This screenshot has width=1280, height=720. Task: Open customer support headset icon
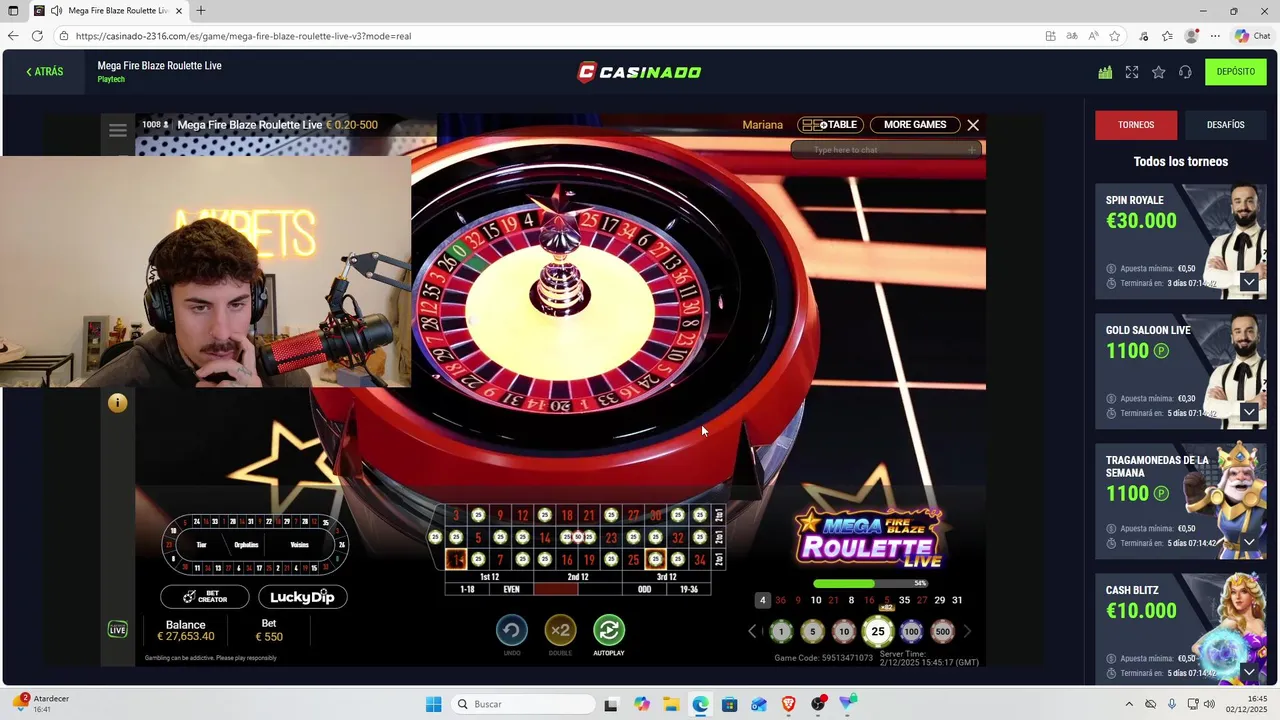click(x=1185, y=72)
